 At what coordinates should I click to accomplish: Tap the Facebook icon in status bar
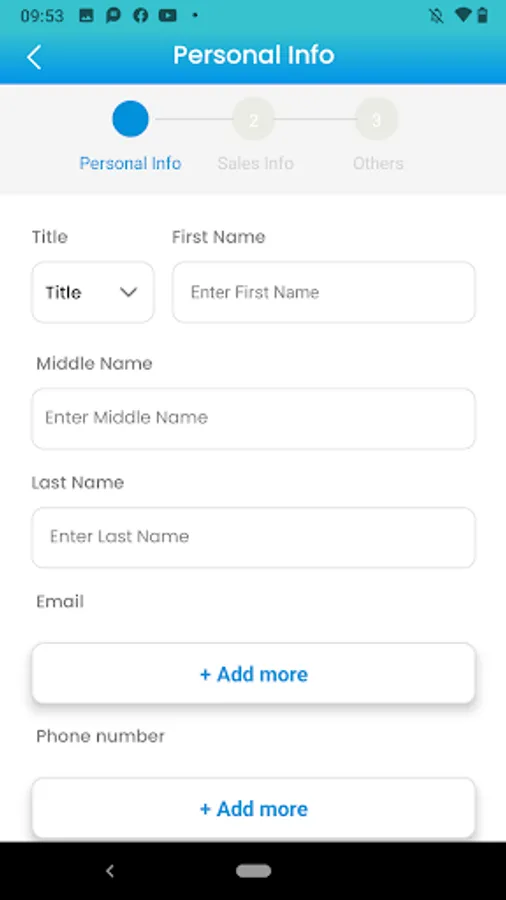click(x=141, y=15)
